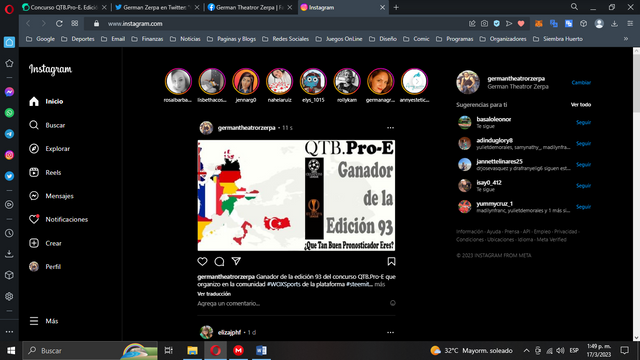Viewport: 640px width, 360px height.
Task: Open WhatsApp in Opera sidebar
Action: [x=9, y=113]
